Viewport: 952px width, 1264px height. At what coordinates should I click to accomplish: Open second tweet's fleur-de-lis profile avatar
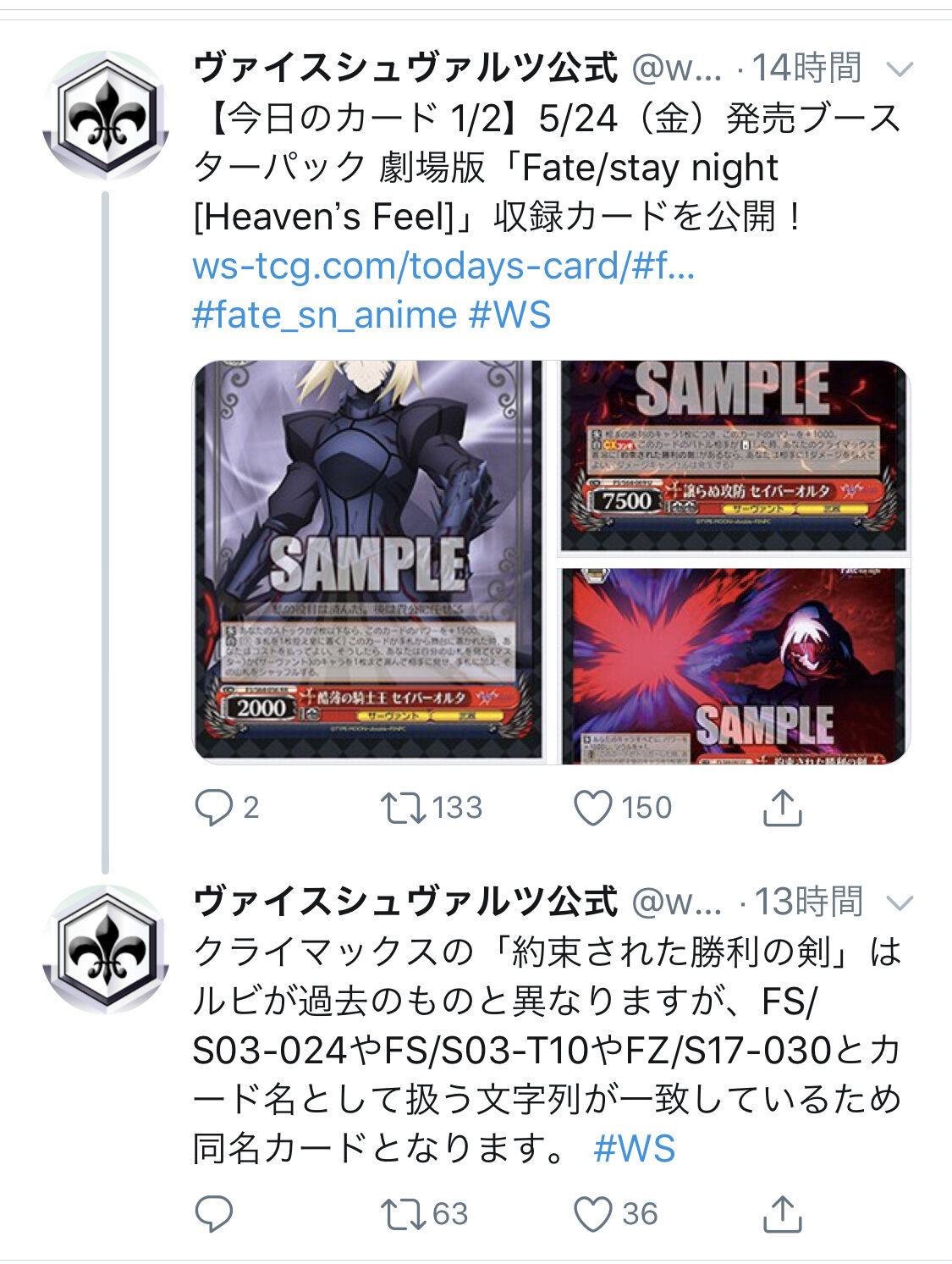pos(107,950)
